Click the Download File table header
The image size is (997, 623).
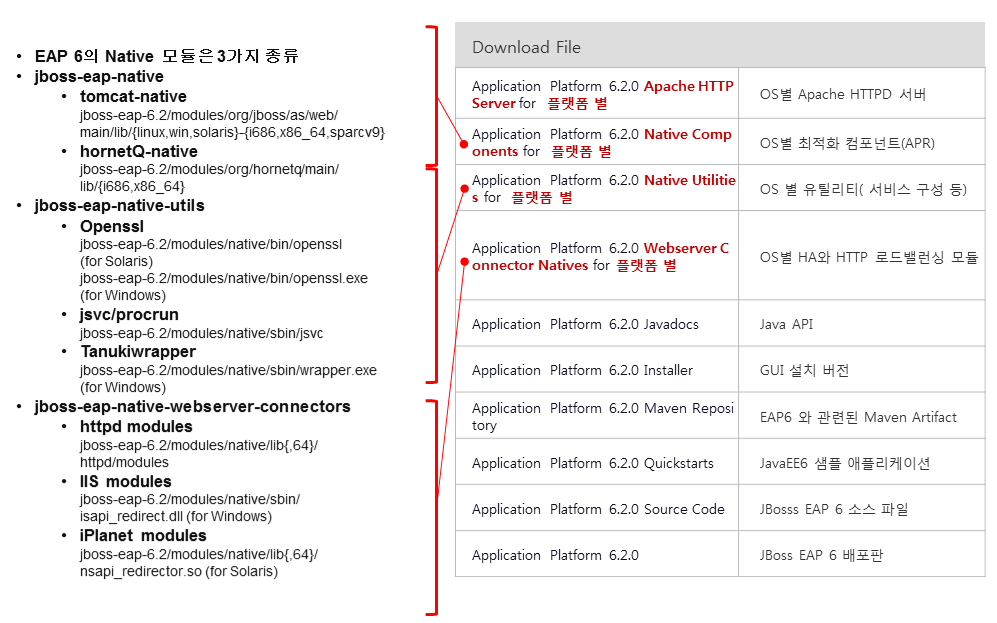click(526, 47)
